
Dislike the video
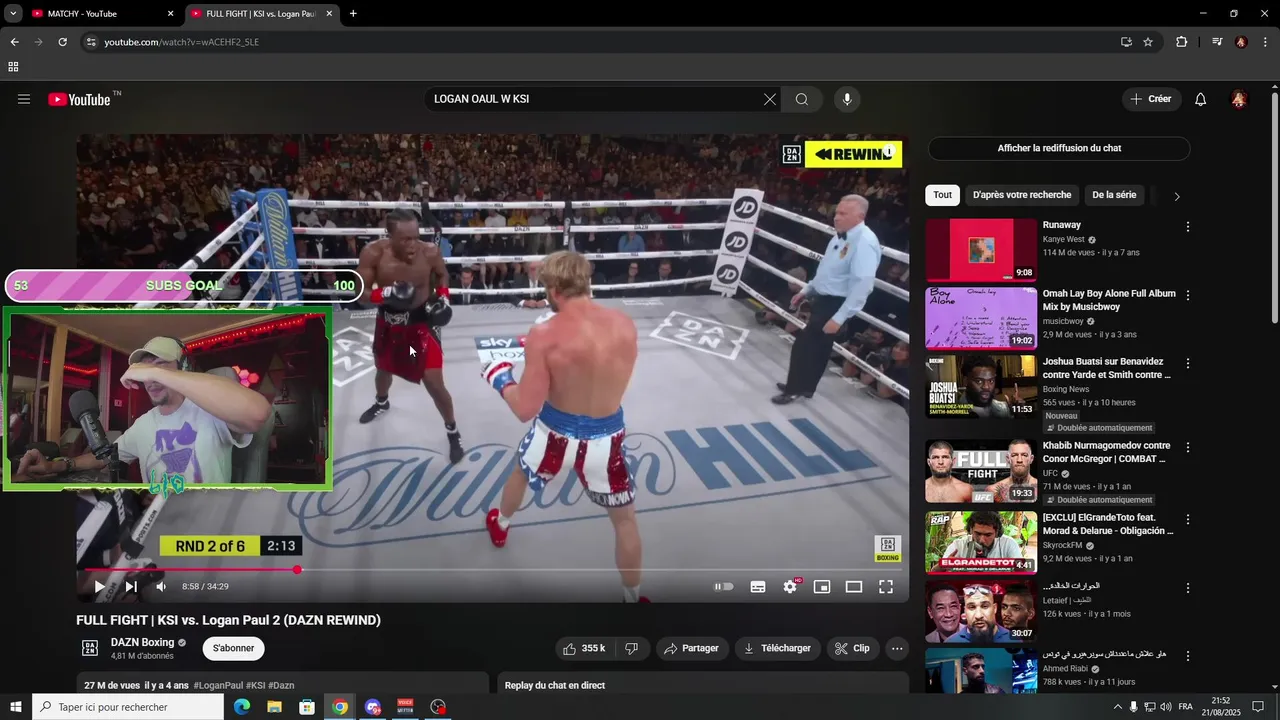click(631, 648)
